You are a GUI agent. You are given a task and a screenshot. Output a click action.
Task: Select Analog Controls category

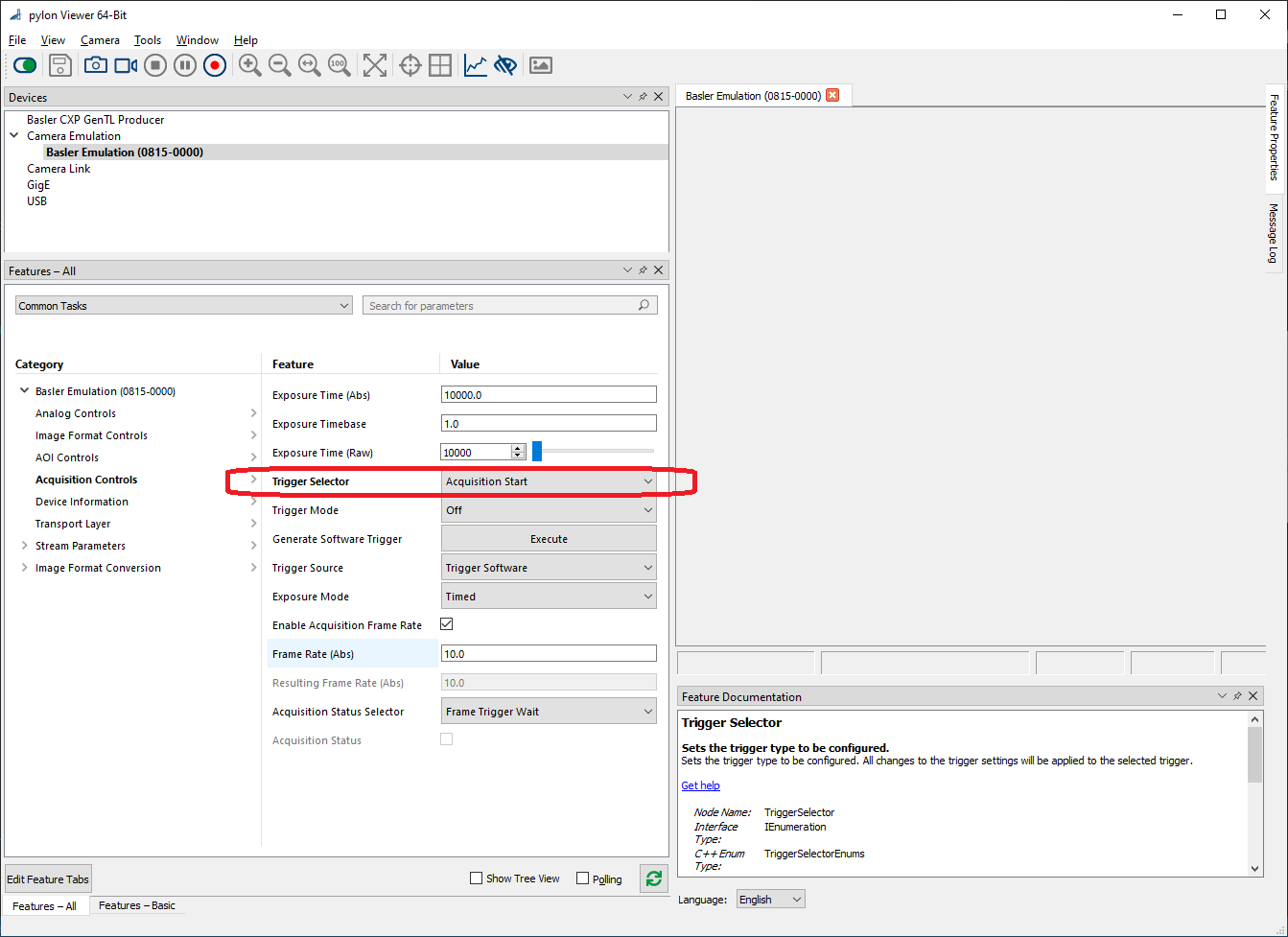pos(76,413)
